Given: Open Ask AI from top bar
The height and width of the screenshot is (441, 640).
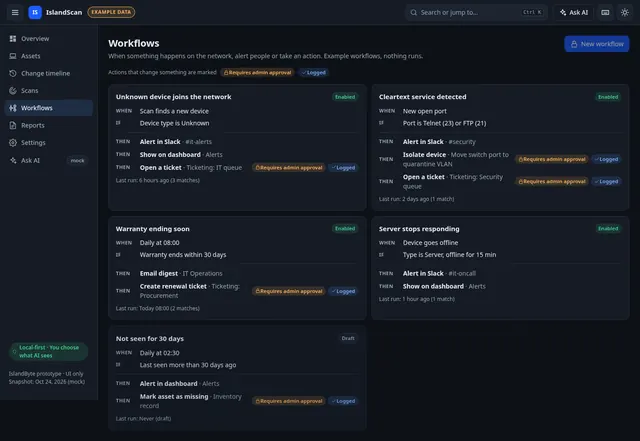Looking at the screenshot, I should (x=574, y=12).
